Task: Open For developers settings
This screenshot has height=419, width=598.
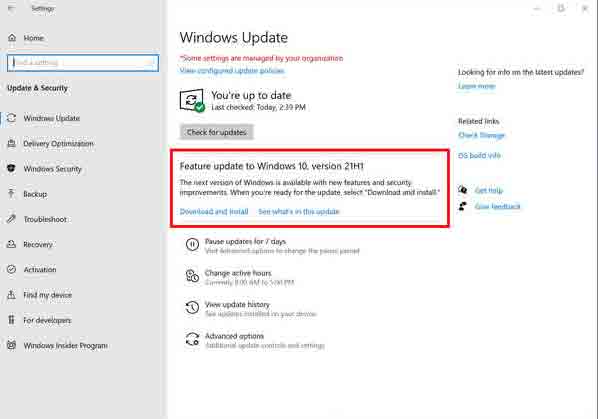Action: click(47, 320)
